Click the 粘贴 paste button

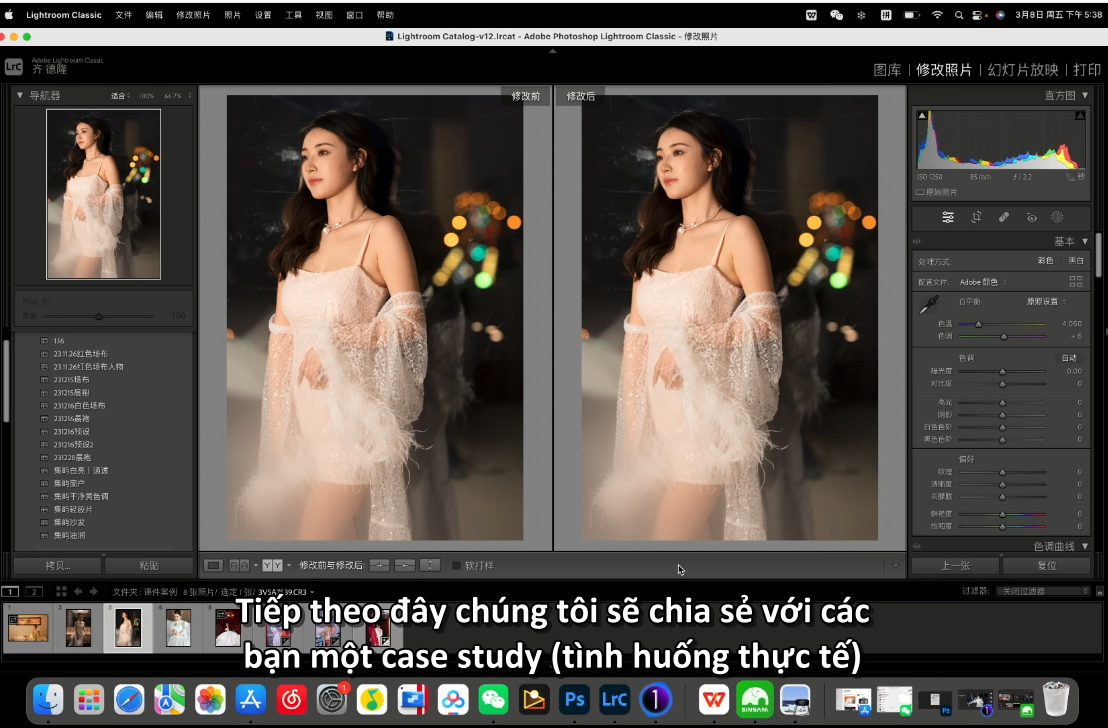(148, 565)
